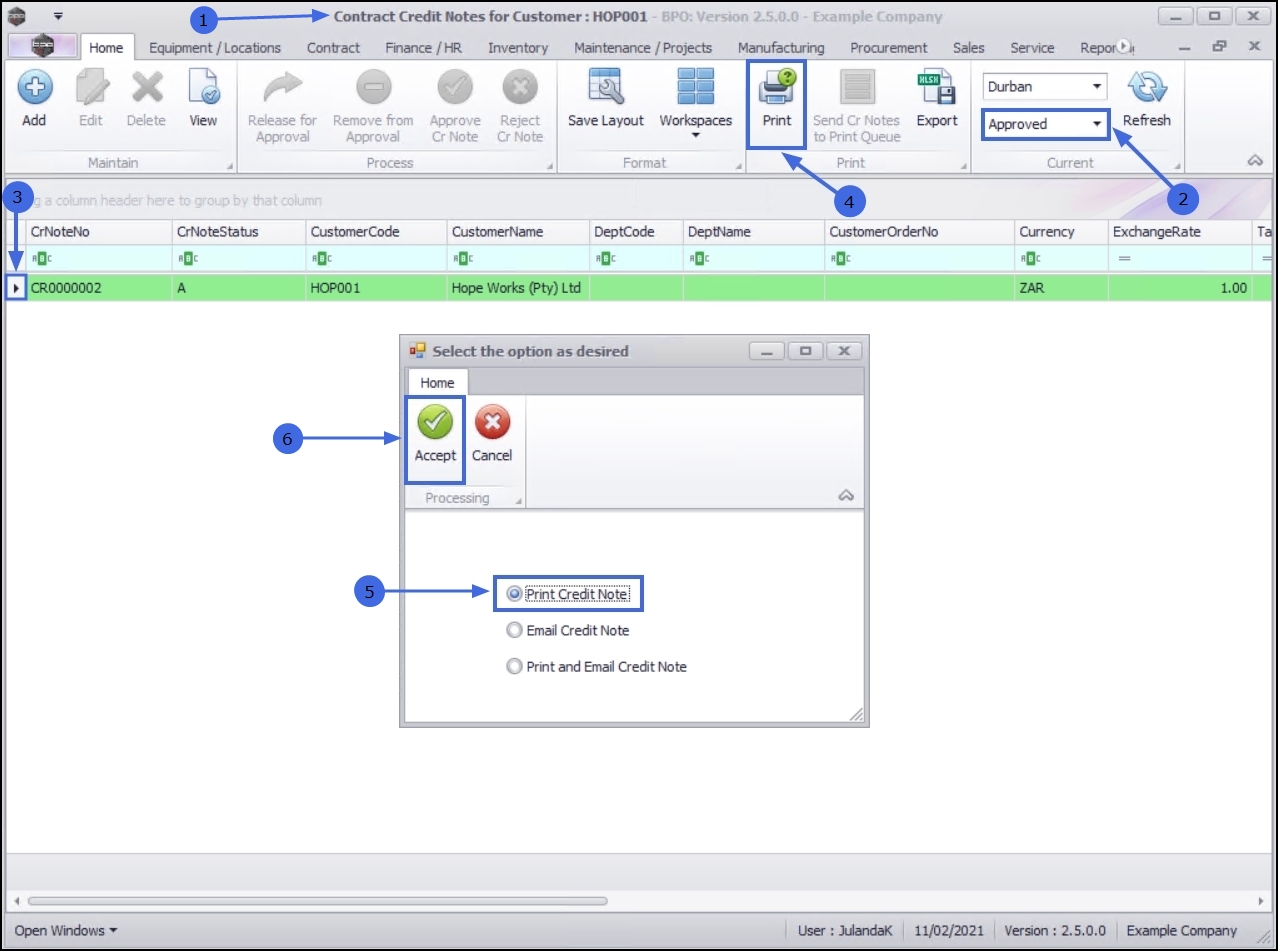
Task: Open the Service ribbon tab
Action: [1032, 47]
